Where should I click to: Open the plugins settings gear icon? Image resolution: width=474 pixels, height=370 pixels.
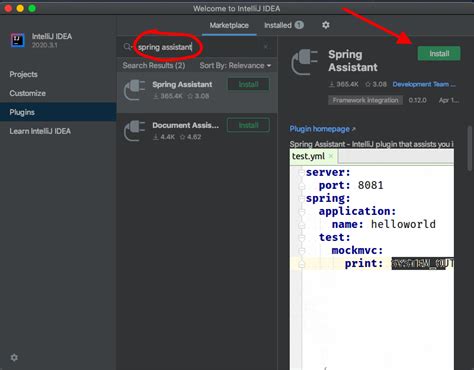click(x=326, y=25)
